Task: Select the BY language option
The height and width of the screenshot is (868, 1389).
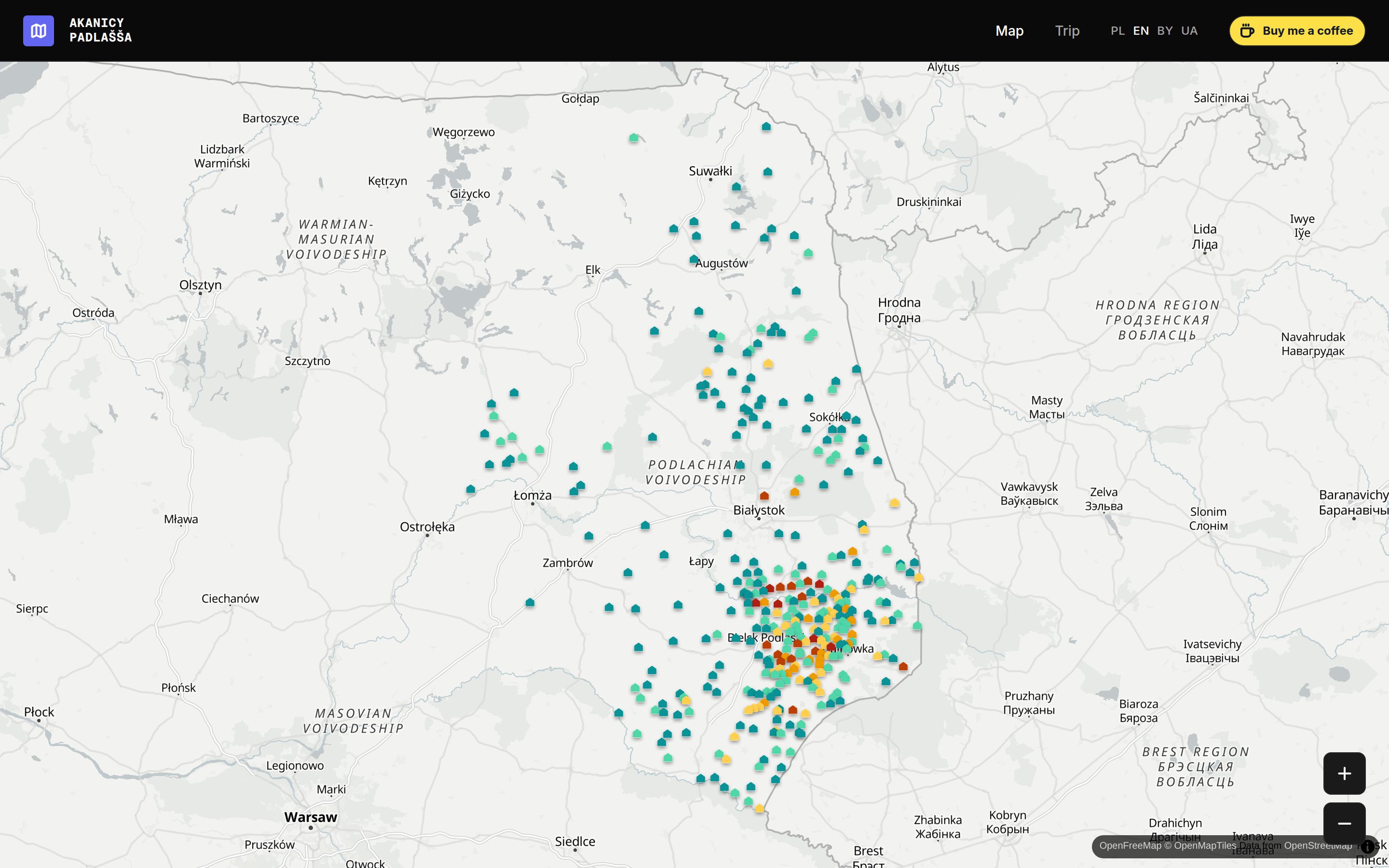Action: [x=1165, y=31]
